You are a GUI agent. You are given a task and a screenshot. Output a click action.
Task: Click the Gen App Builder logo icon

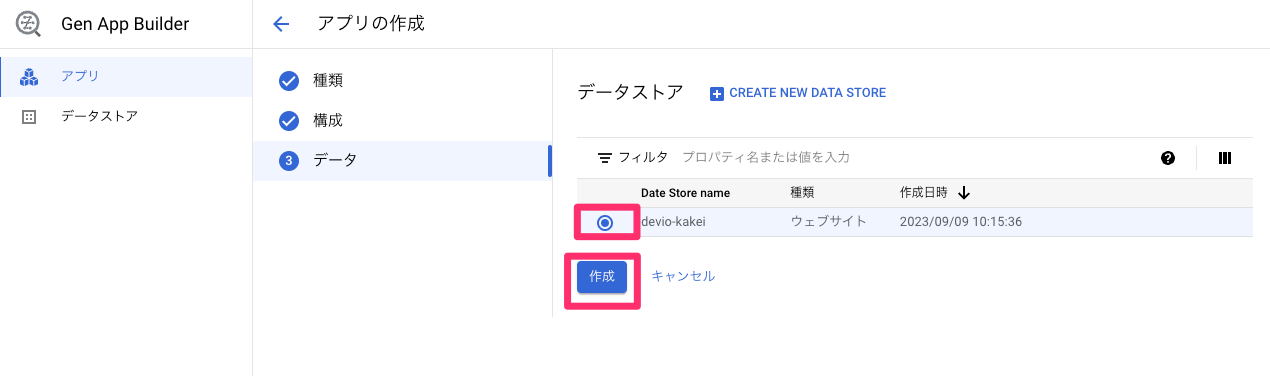[29, 24]
